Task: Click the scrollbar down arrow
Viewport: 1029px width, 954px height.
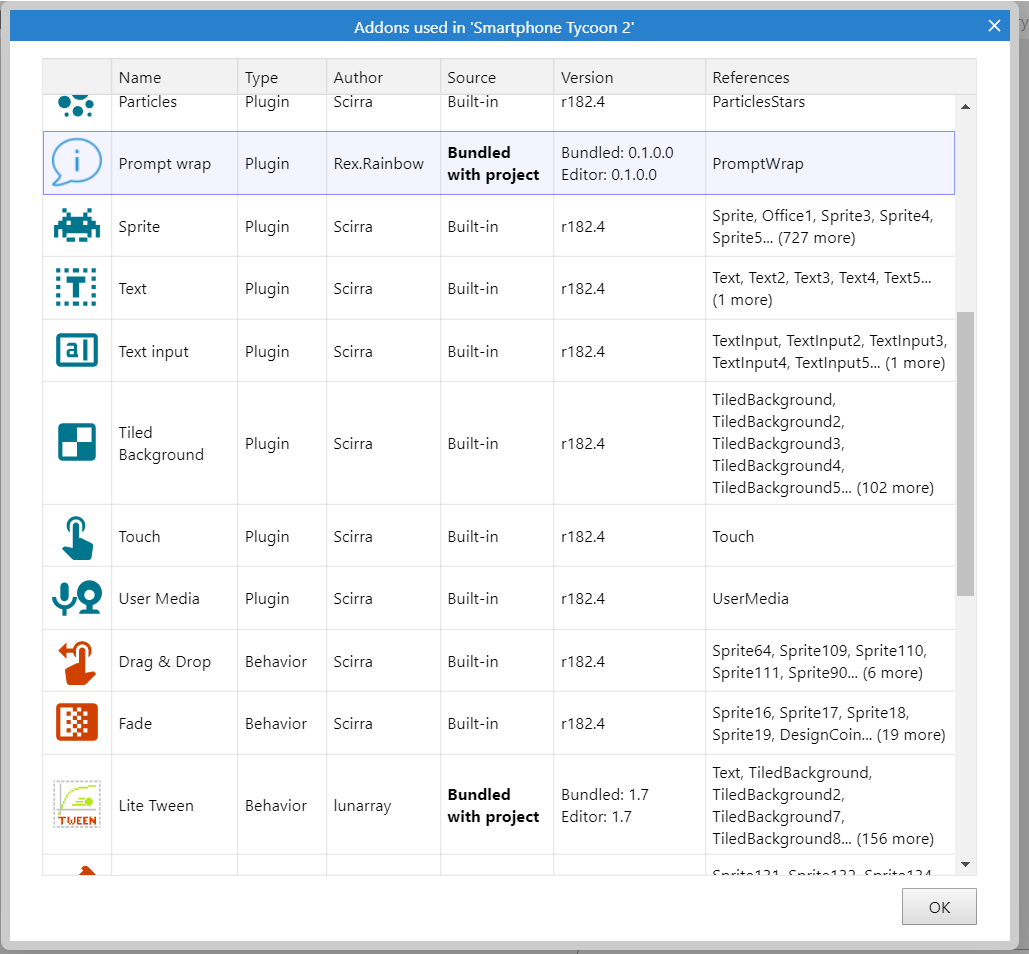Action: pos(965,864)
